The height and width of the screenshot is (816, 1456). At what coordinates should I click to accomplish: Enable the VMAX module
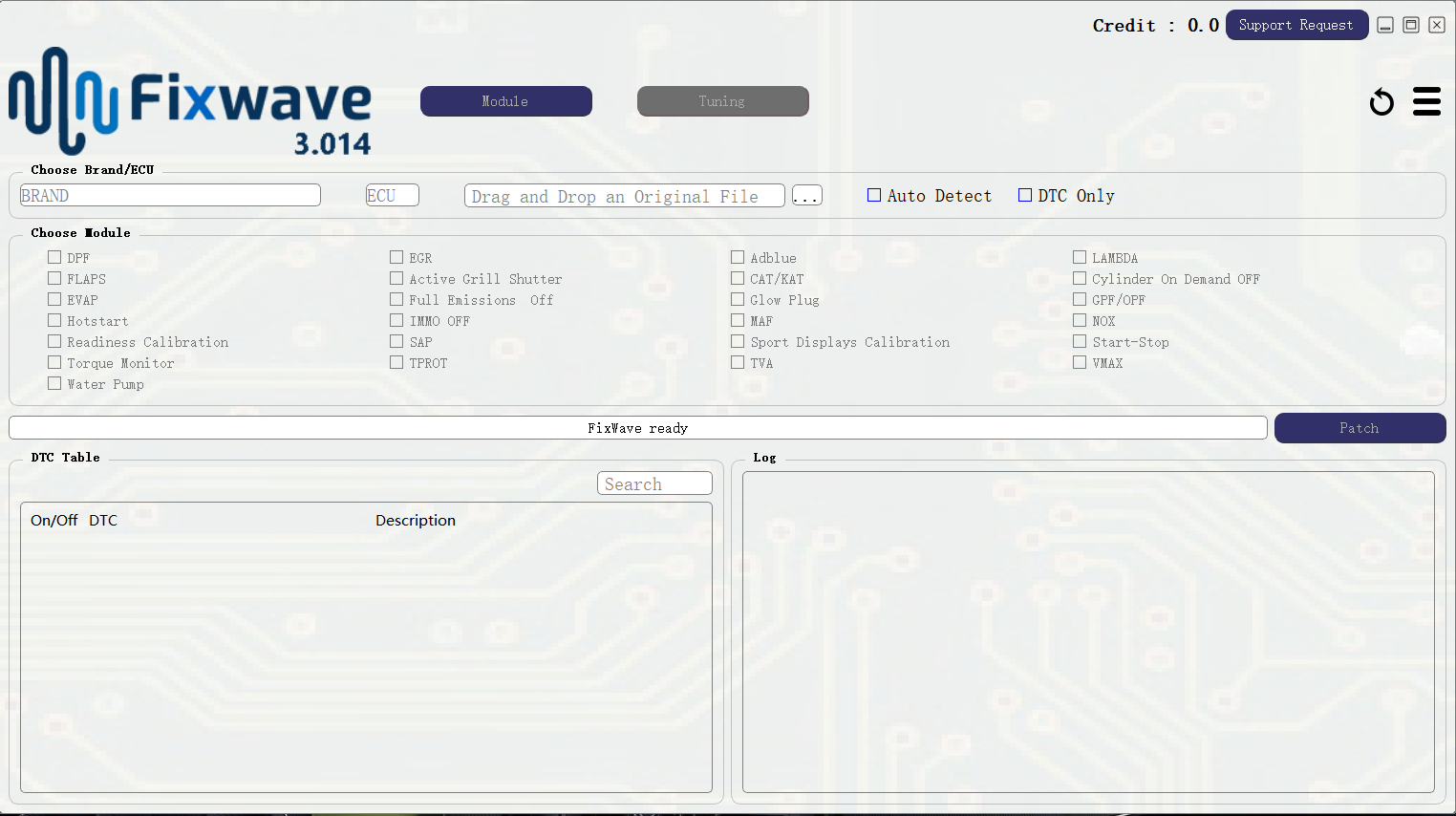pyautogui.click(x=1079, y=362)
